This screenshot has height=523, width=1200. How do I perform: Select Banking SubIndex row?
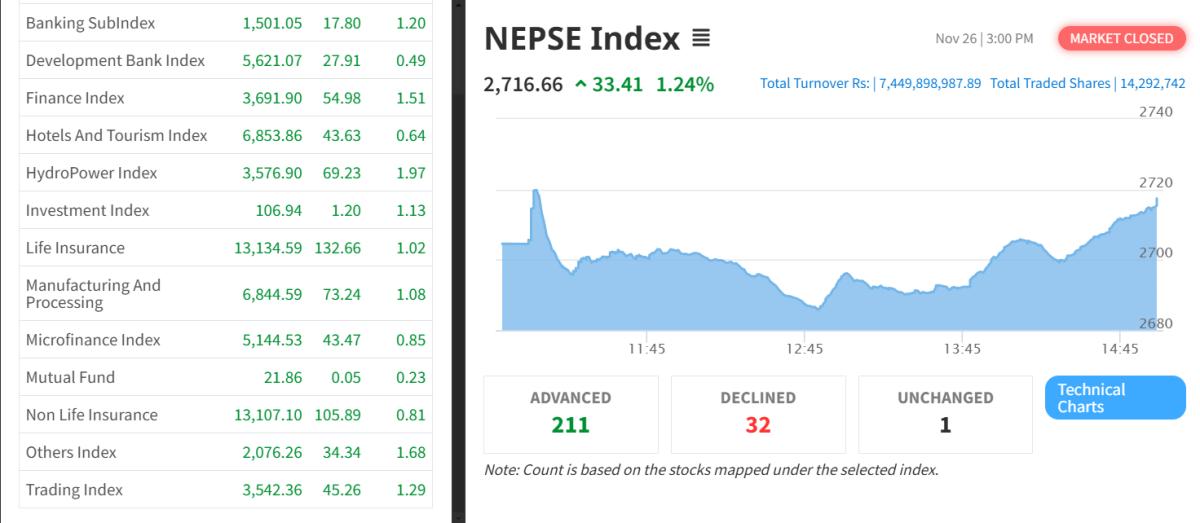[90, 23]
